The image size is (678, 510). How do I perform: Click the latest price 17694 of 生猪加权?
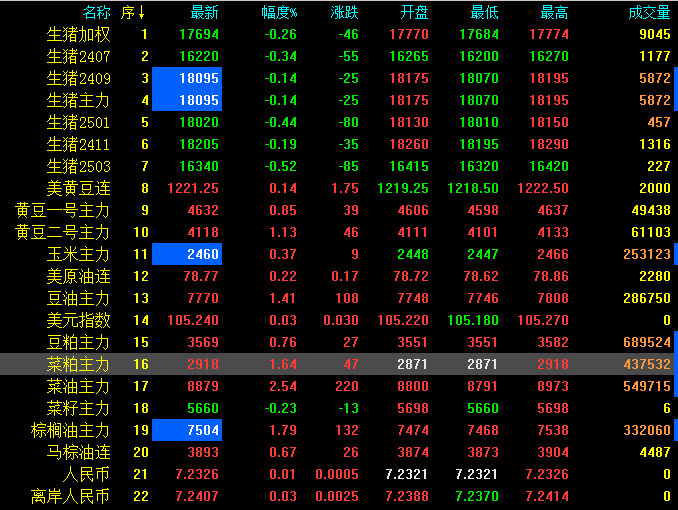[x=199, y=35]
